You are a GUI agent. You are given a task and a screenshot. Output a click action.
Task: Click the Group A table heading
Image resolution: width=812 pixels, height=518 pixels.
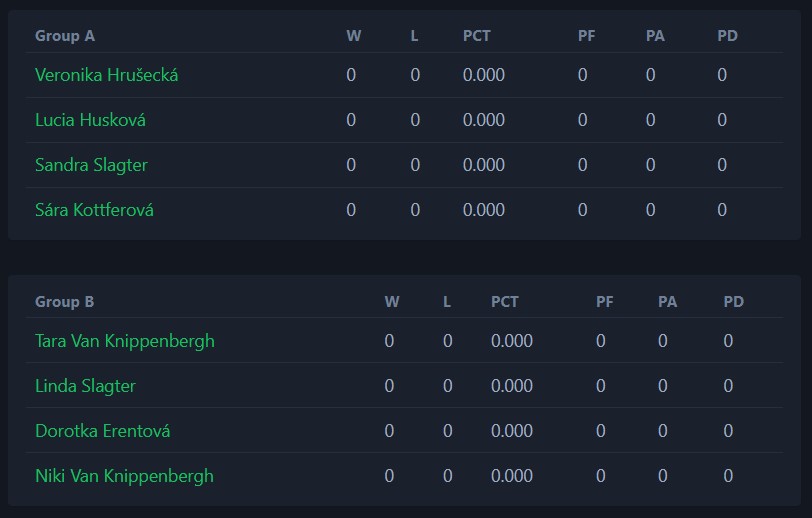(x=65, y=36)
